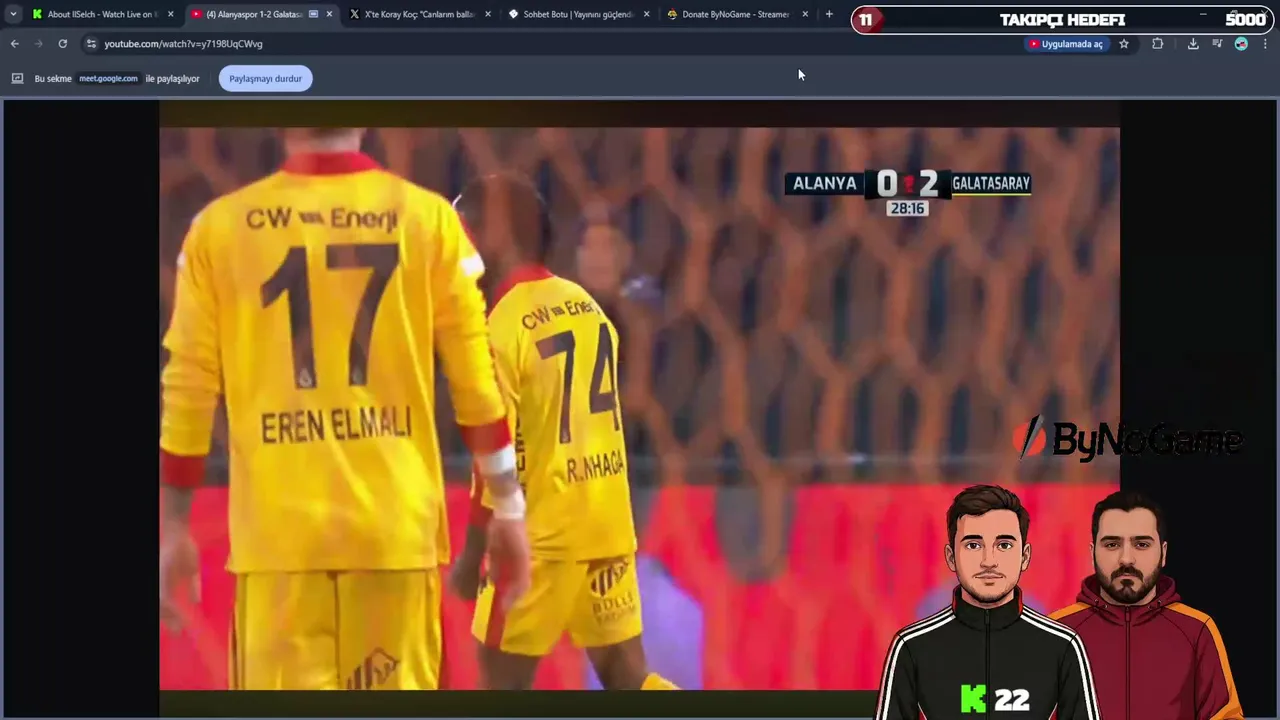Switch to the X'te Koray Koç tab

418,14
